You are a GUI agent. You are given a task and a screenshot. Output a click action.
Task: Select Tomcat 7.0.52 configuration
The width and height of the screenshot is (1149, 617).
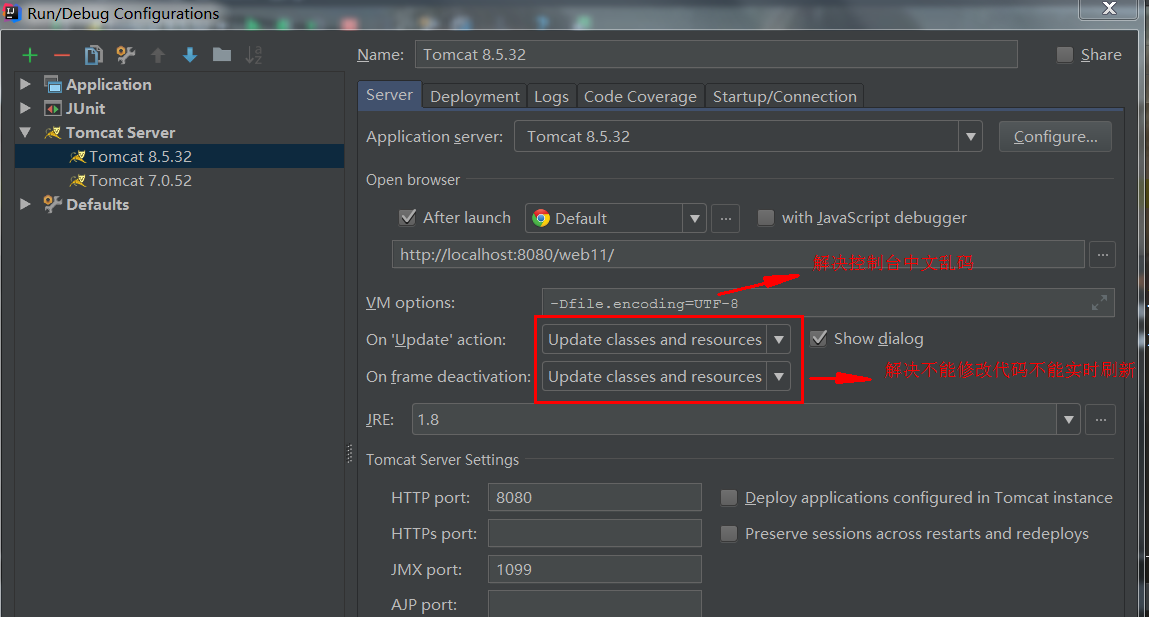click(180, 180)
